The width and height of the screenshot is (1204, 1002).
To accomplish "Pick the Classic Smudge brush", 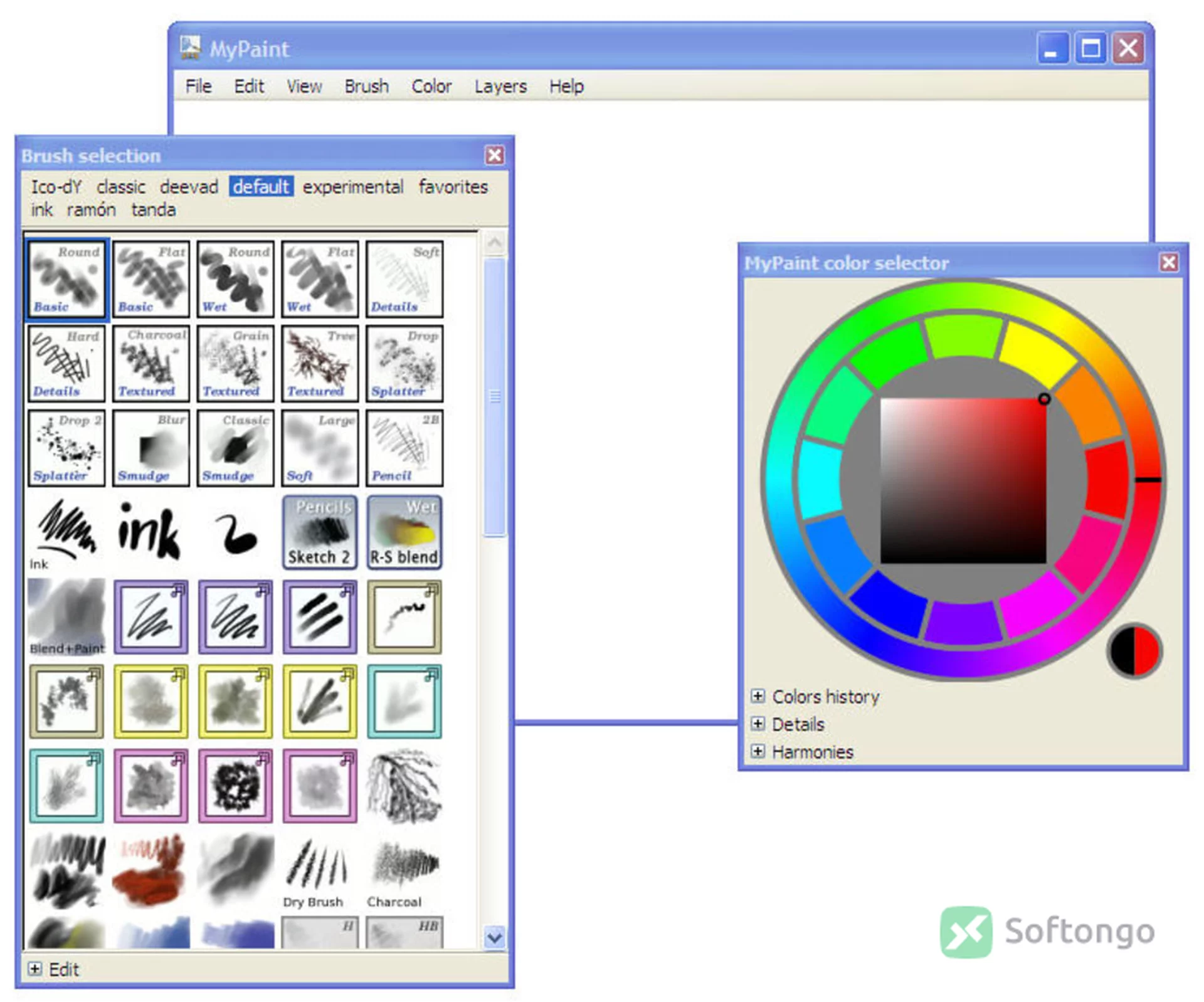I will (235, 448).
